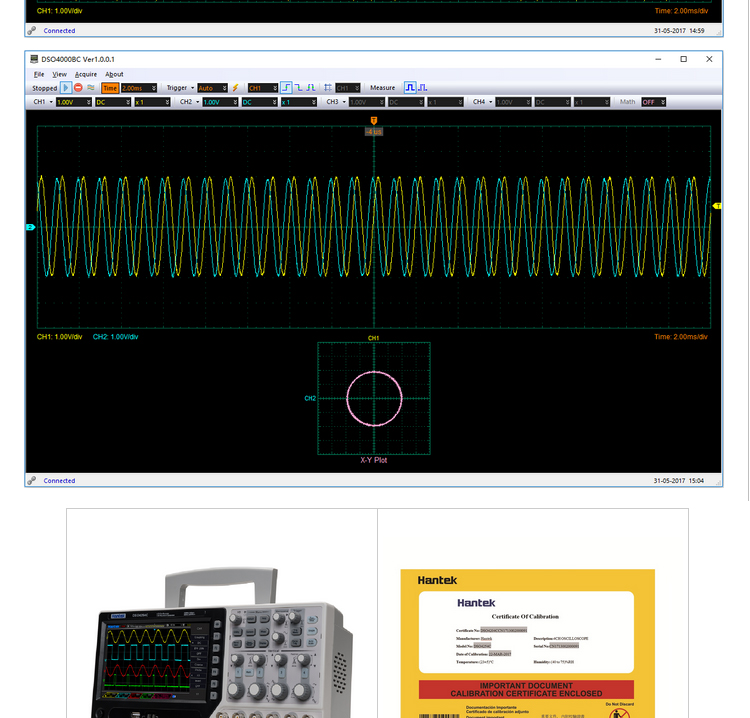Click the orange trigger position marker at top

374,120
